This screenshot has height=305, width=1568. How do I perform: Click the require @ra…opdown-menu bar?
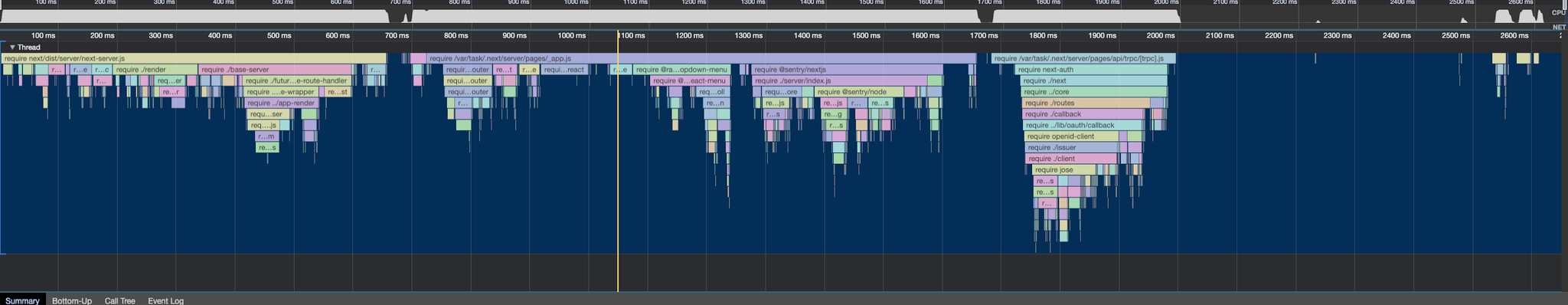682,70
